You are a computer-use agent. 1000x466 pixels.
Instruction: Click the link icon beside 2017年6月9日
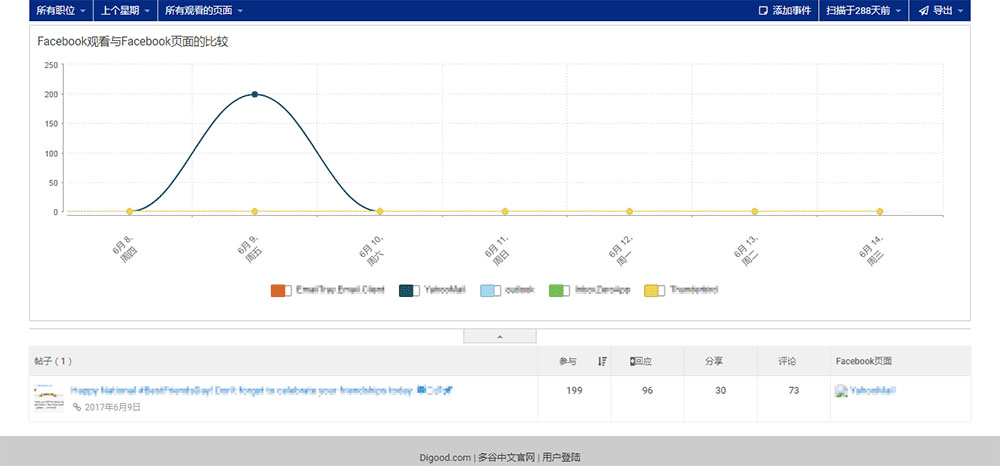tap(77, 408)
